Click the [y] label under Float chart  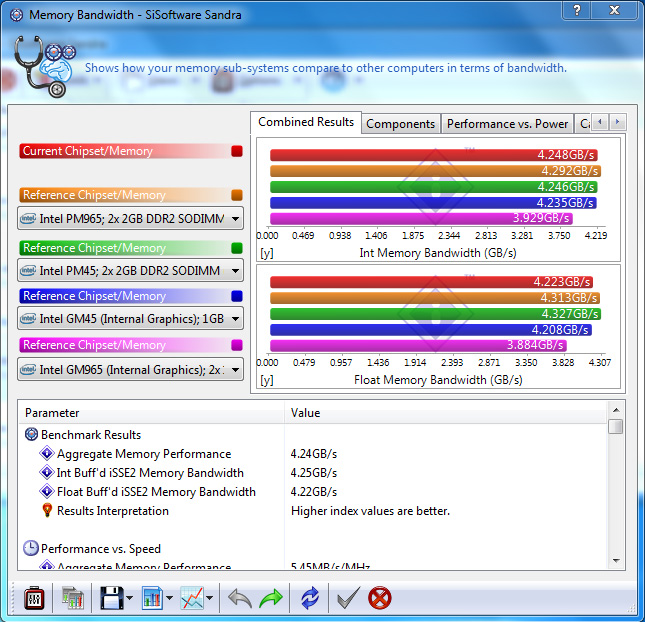click(x=267, y=380)
